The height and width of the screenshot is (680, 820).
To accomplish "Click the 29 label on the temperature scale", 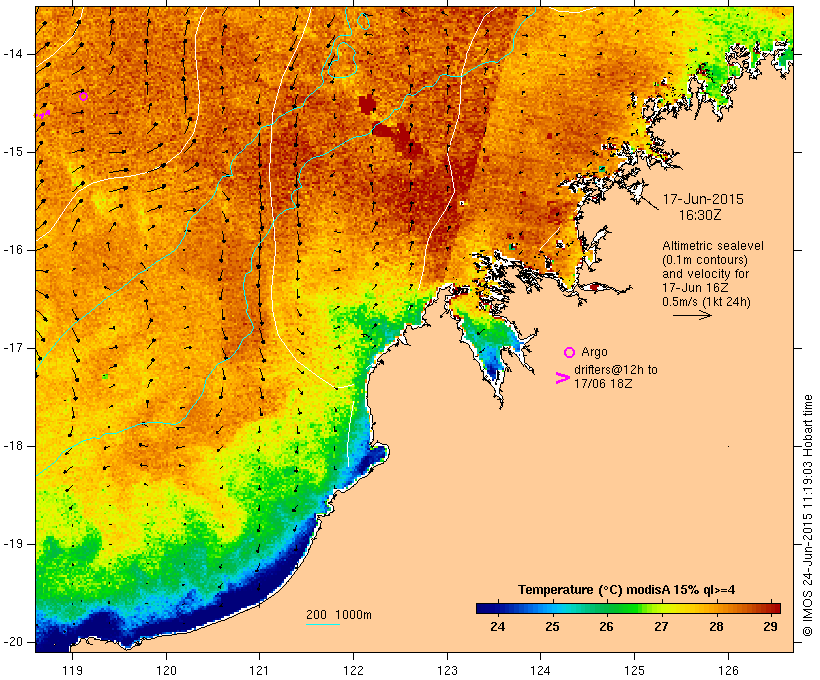I will pos(770,626).
